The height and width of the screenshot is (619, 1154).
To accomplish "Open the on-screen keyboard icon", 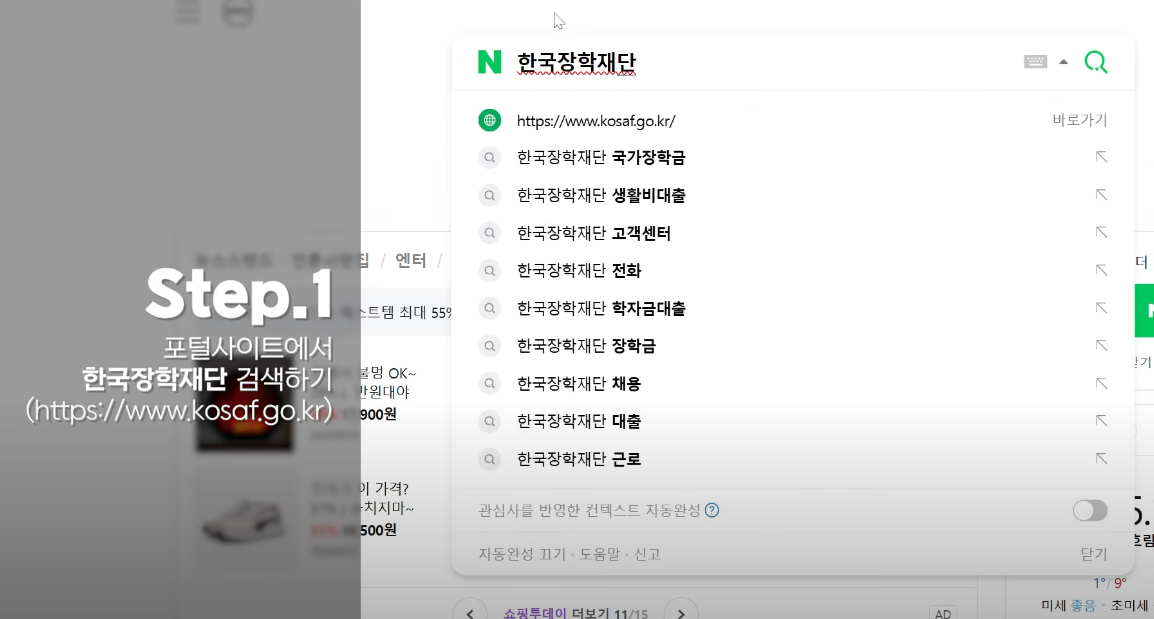I will (x=1036, y=62).
